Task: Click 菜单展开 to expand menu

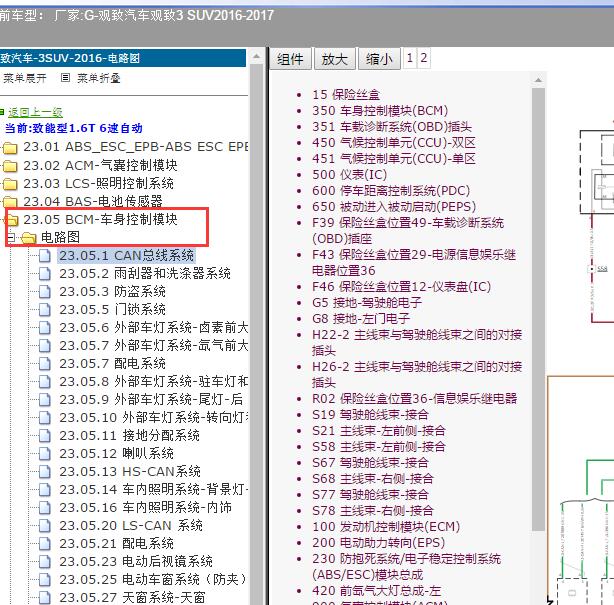Action: (x=24, y=78)
